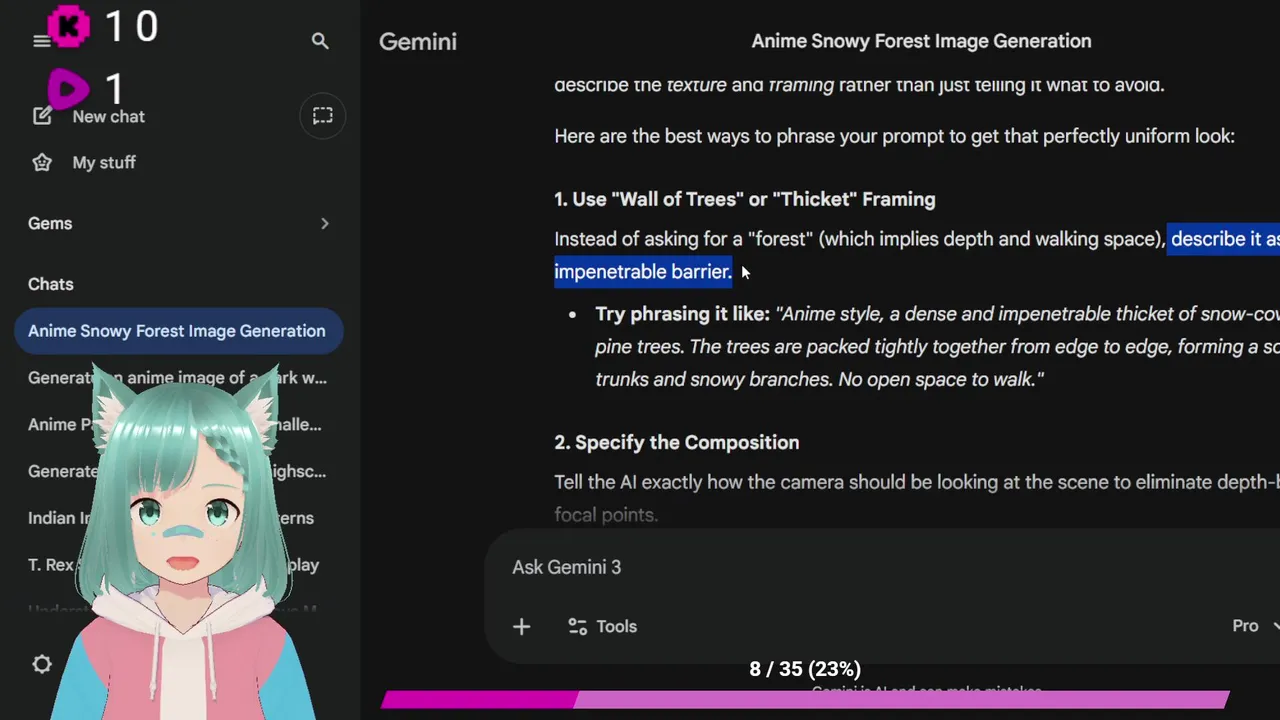Click the Tools button label
This screenshot has height=720, width=1280.
(616, 626)
